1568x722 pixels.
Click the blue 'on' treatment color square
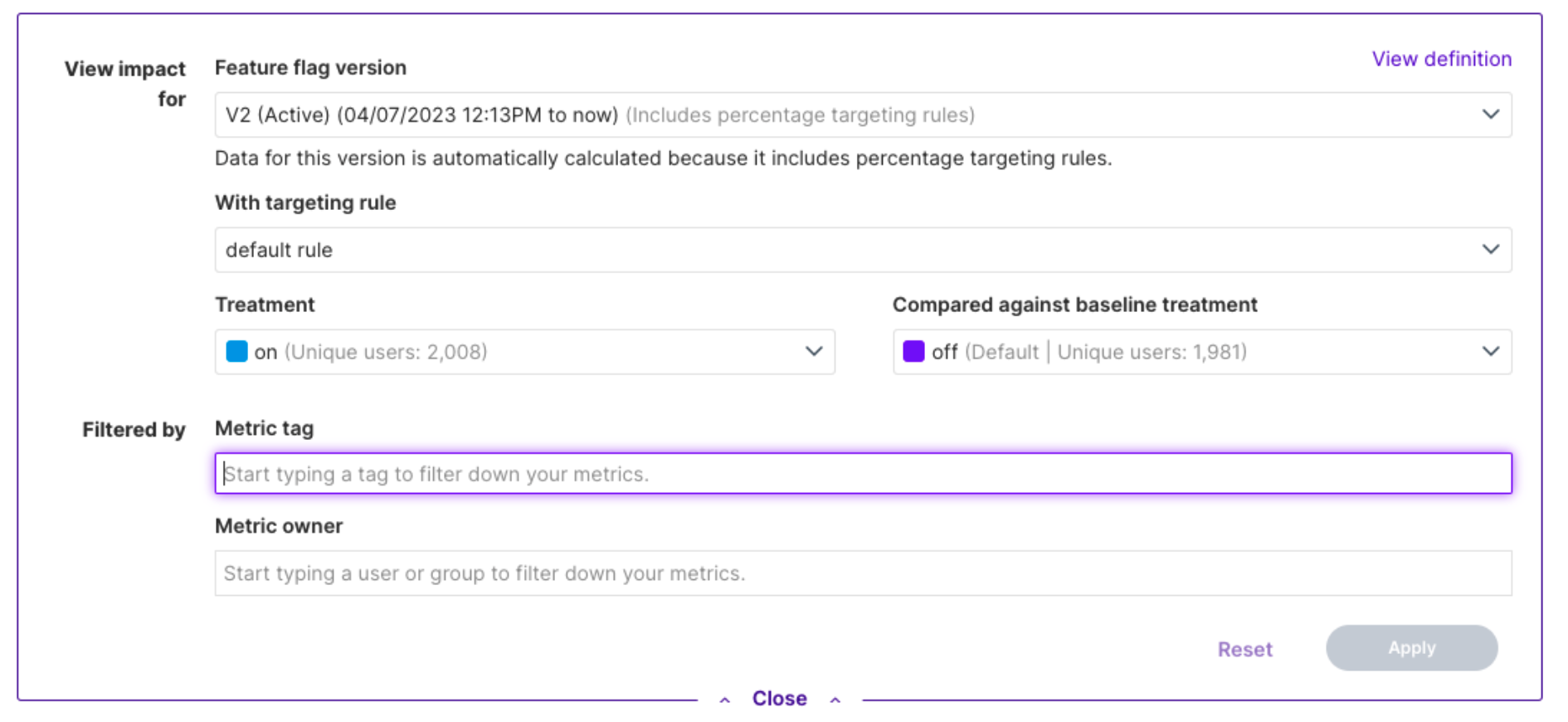(236, 352)
